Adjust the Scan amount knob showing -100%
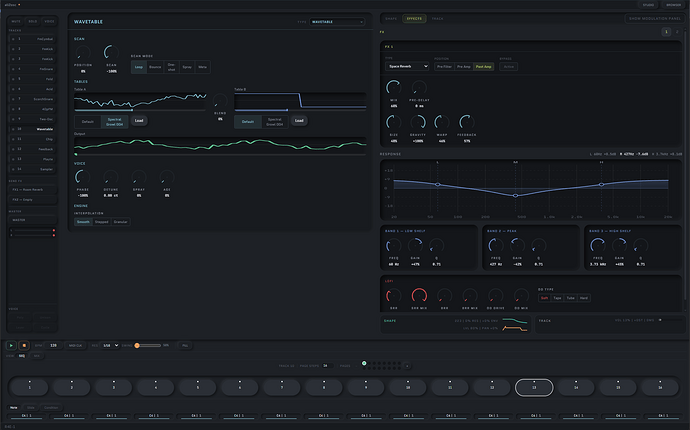Image resolution: width=690 pixels, height=430 pixels. coord(111,53)
